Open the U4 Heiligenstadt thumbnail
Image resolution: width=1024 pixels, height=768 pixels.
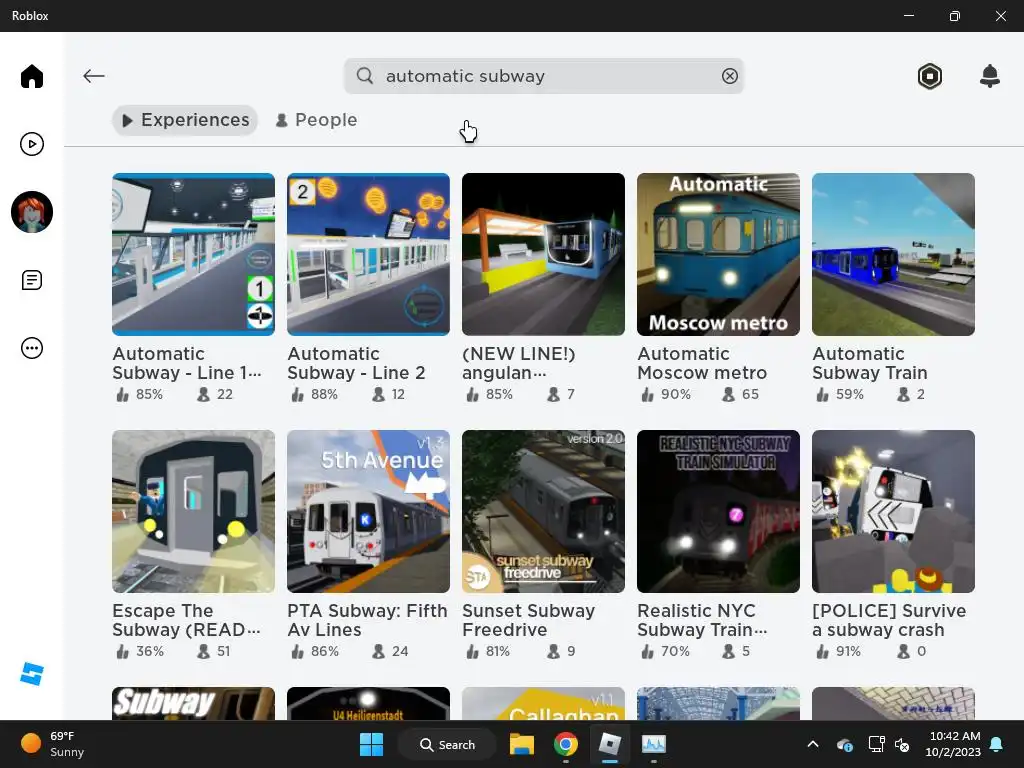point(368,704)
